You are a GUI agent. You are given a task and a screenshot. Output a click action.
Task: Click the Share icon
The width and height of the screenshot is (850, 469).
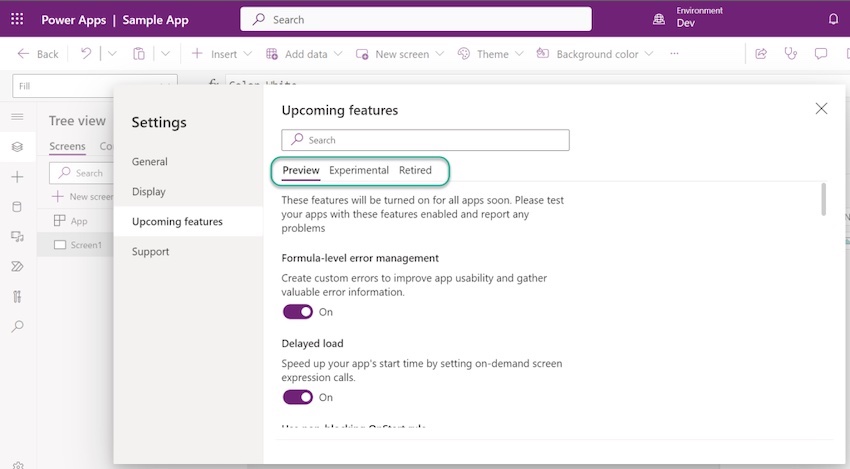pos(761,53)
